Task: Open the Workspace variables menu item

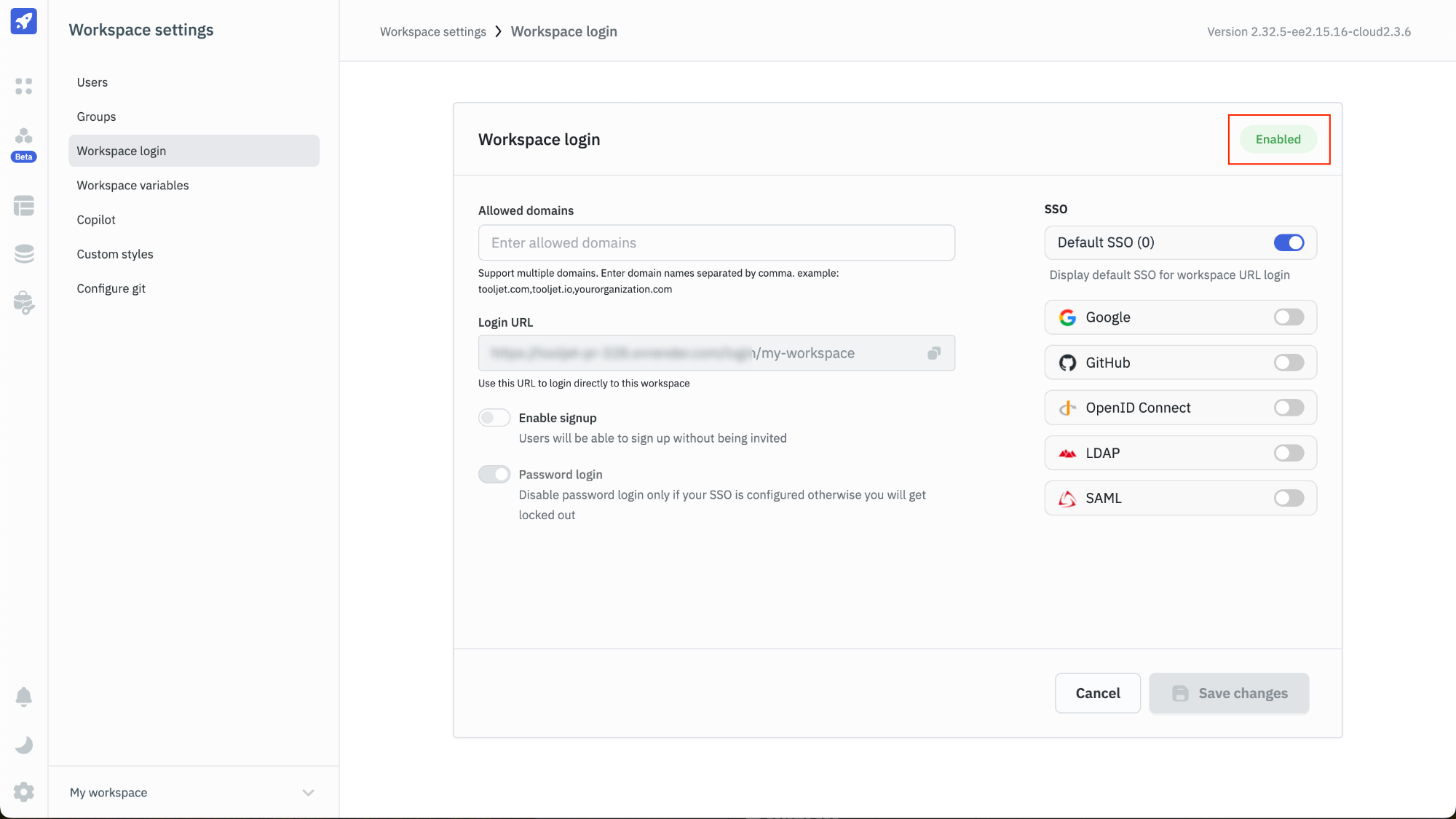Action: [132, 186]
